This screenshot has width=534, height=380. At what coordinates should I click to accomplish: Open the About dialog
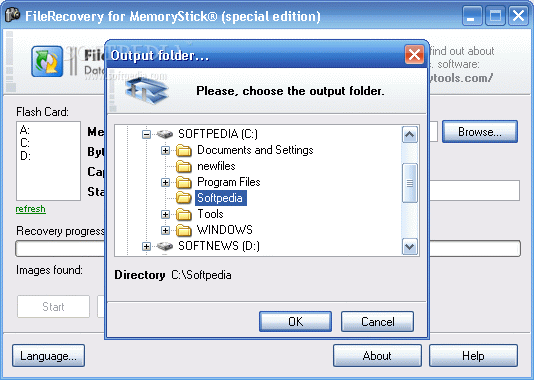click(x=377, y=356)
